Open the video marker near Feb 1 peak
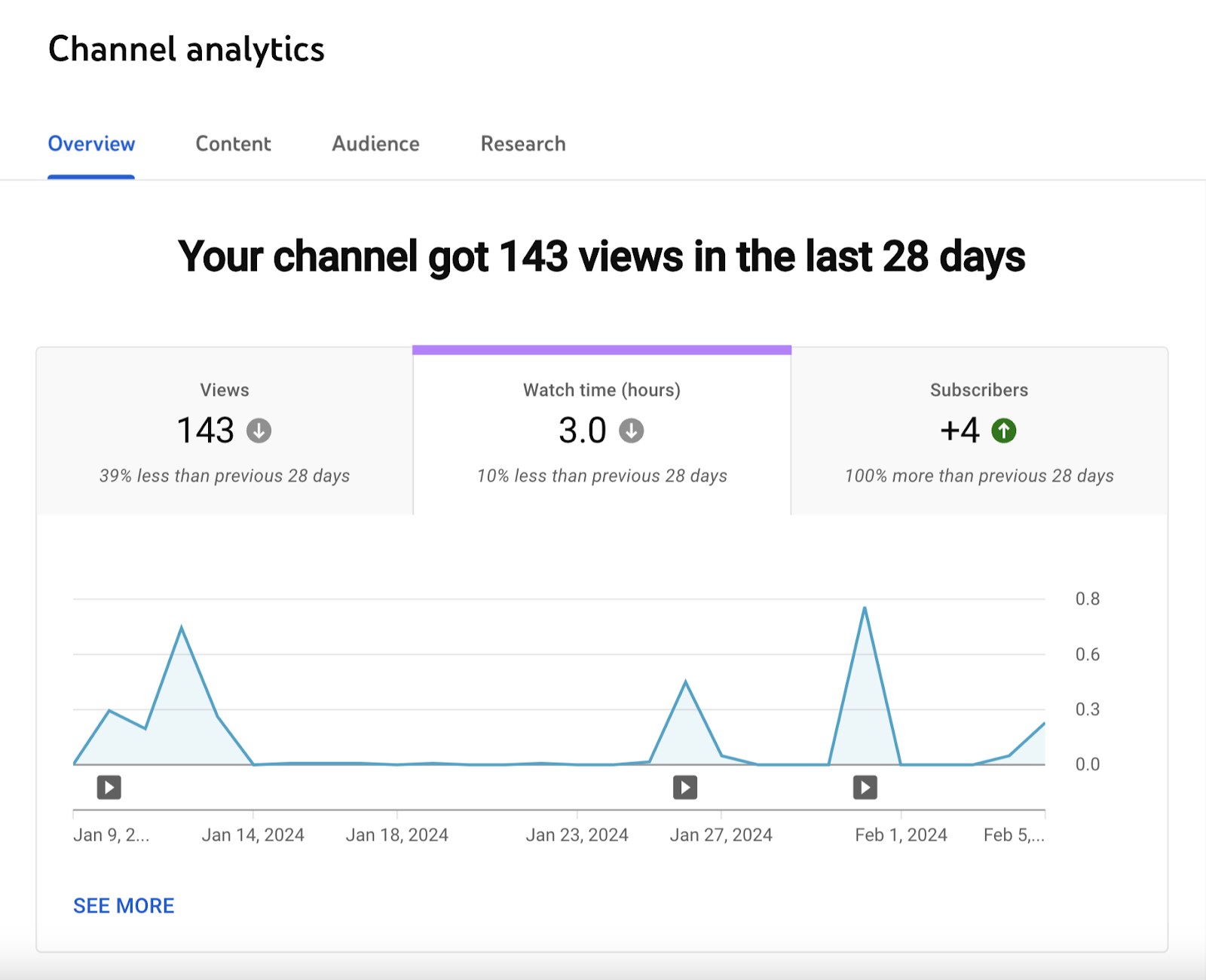This screenshot has height=980, width=1206. pyautogui.click(x=865, y=787)
